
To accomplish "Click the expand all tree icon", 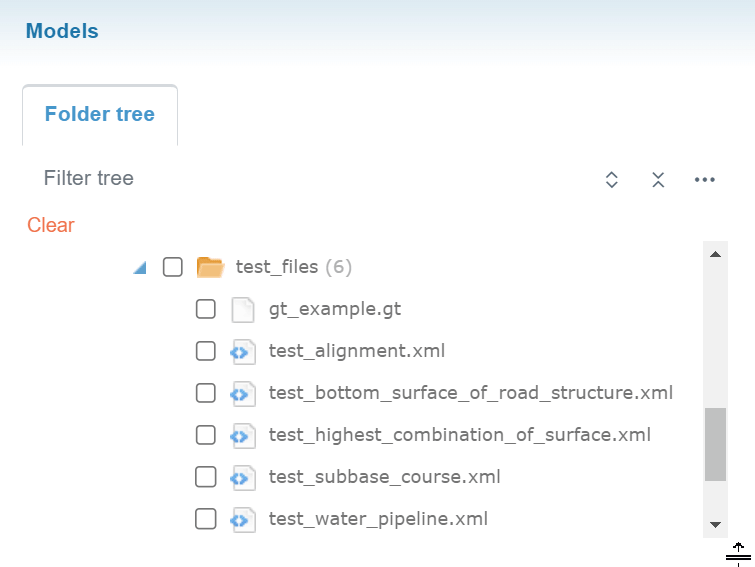I will pos(612,180).
